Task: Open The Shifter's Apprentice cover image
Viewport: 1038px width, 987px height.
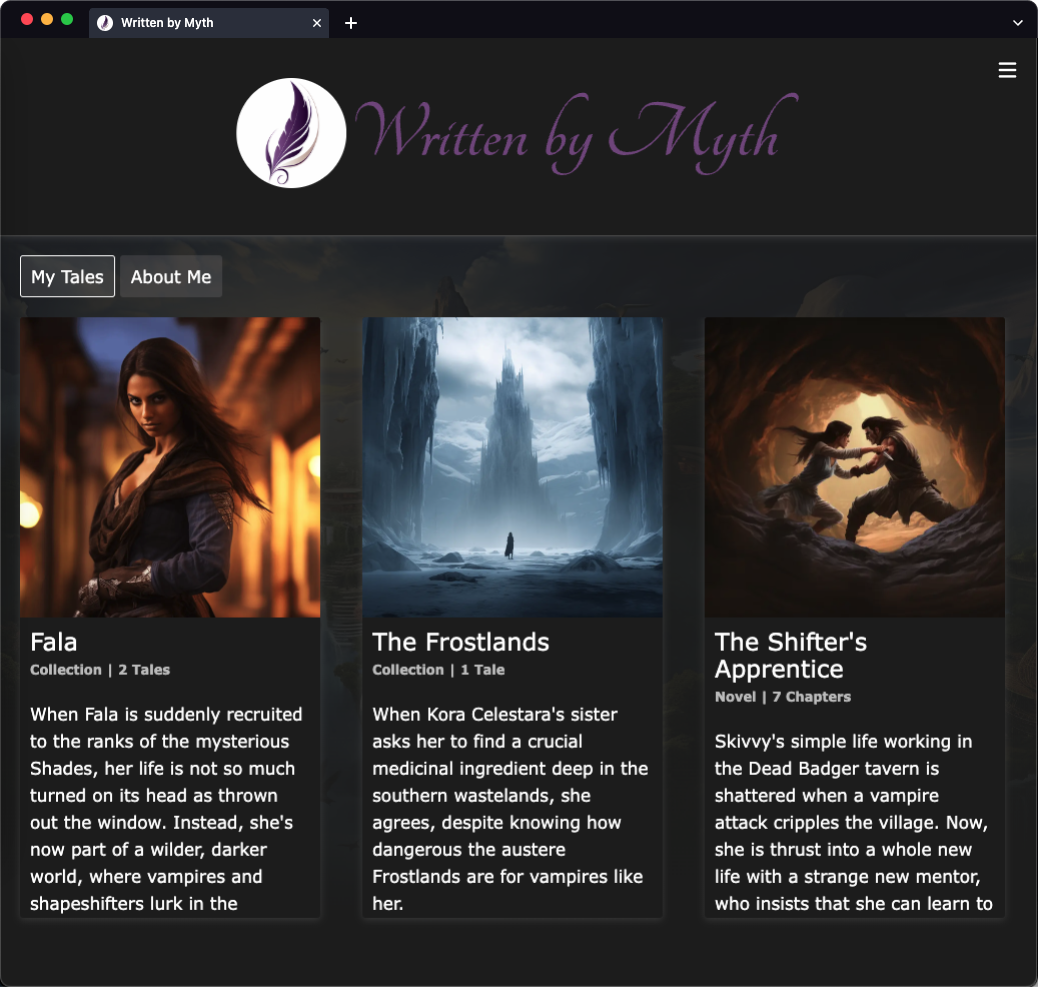Action: 855,467
